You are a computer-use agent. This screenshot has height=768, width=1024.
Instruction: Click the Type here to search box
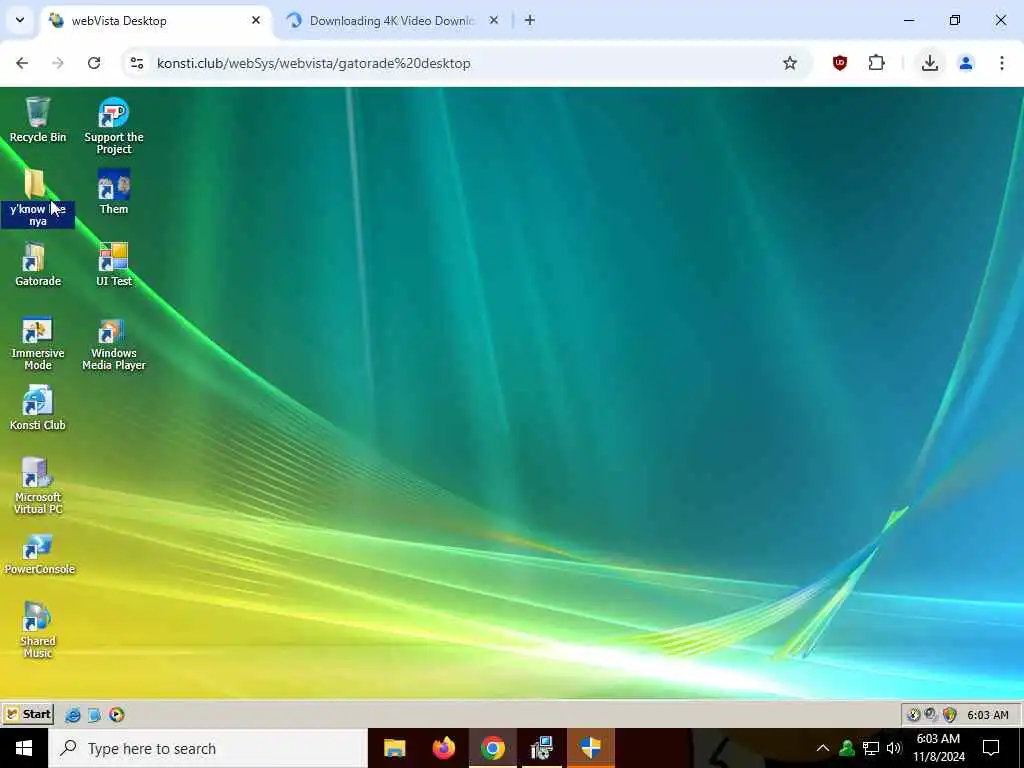(208, 748)
